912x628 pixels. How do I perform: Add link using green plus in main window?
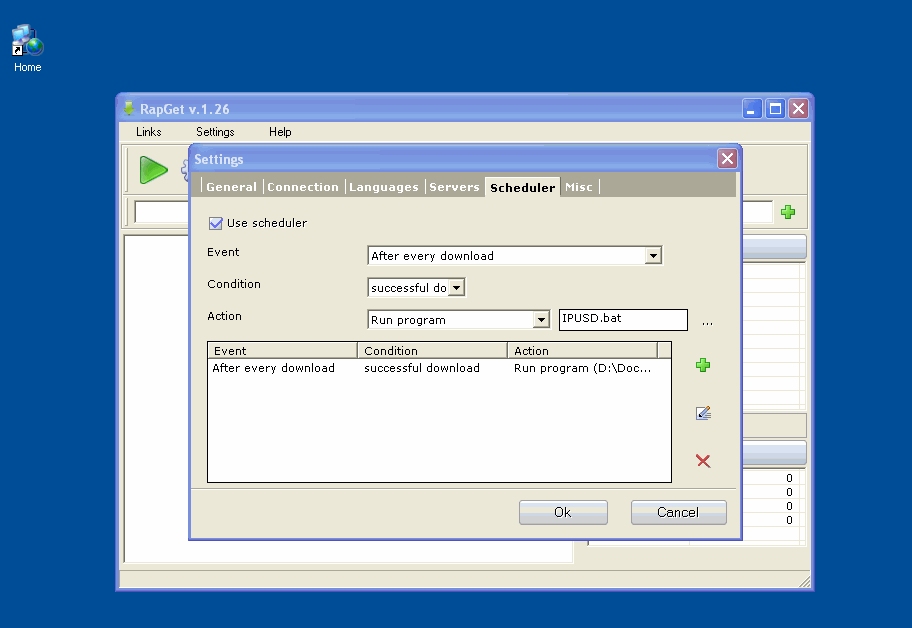point(788,212)
